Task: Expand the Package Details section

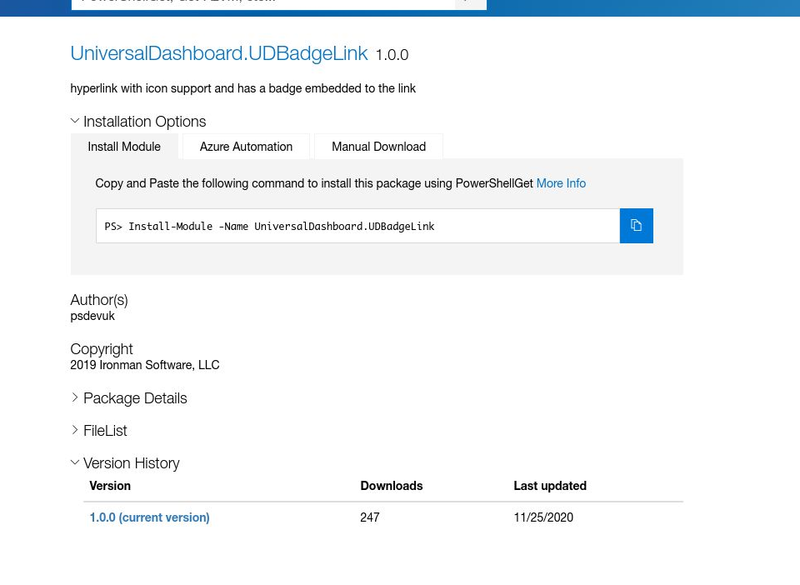Action: [129, 398]
